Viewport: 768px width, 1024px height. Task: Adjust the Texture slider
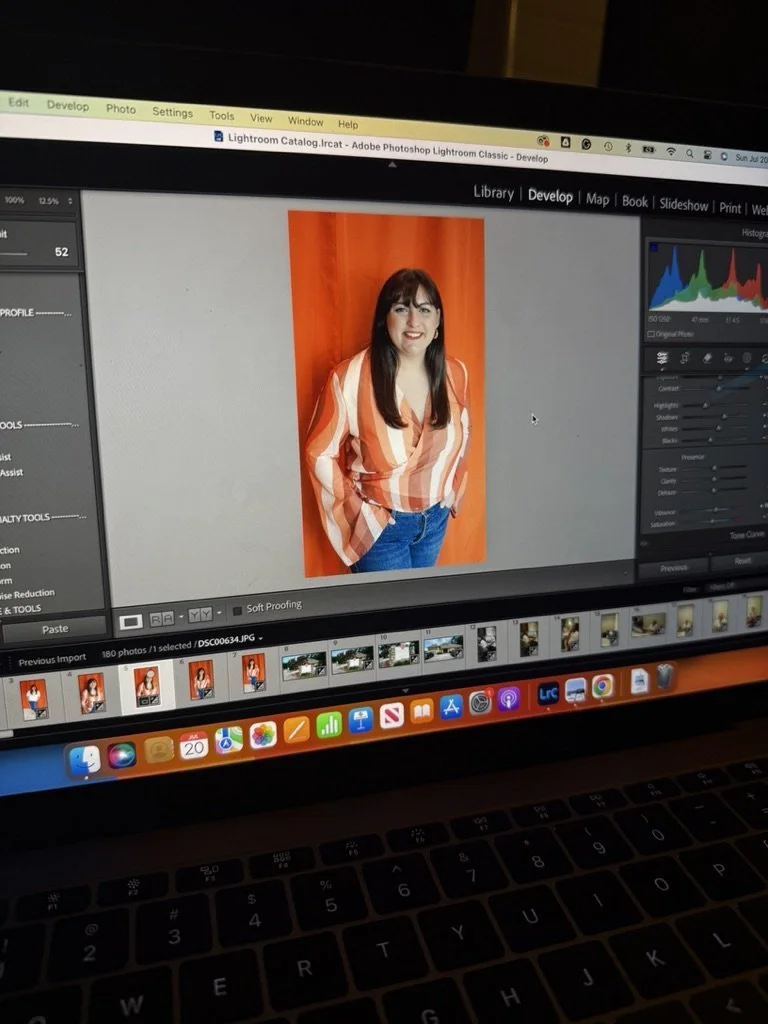click(715, 469)
